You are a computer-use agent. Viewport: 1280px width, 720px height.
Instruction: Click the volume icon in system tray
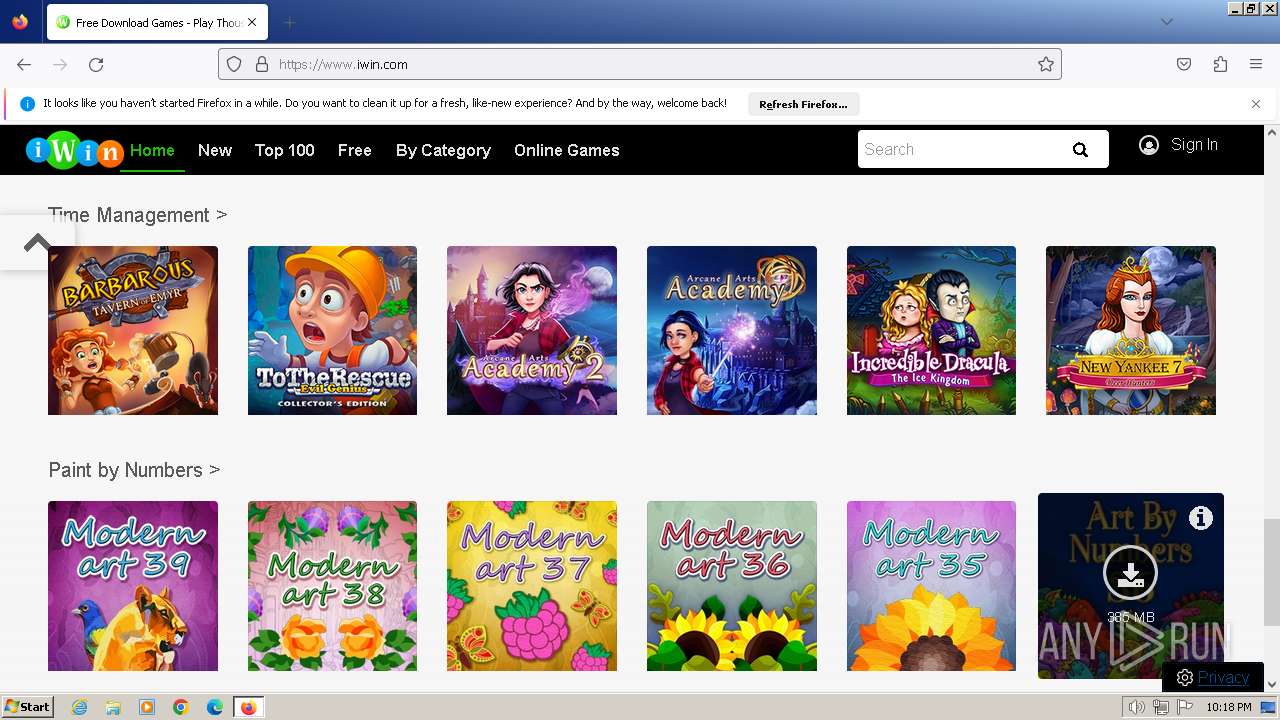pyautogui.click(x=1137, y=707)
